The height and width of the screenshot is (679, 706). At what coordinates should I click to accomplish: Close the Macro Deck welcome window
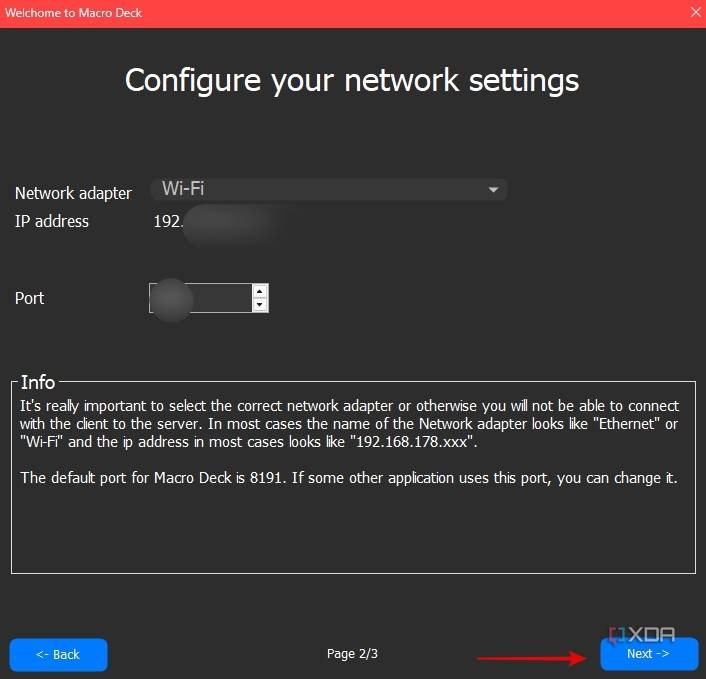695,13
